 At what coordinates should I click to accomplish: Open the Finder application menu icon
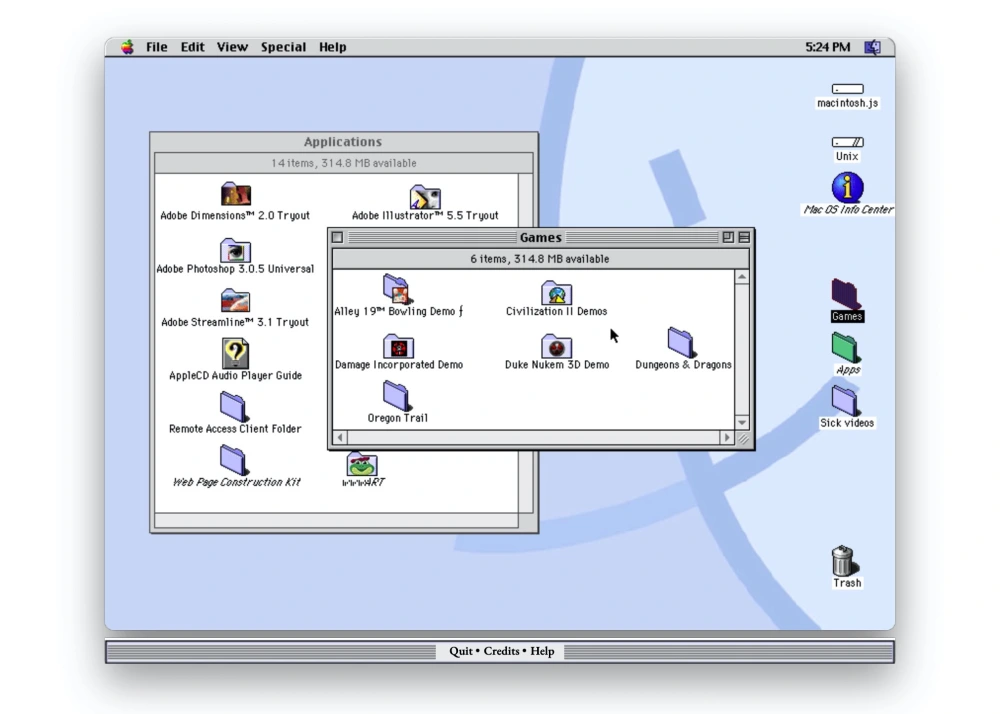(x=872, y=47)
